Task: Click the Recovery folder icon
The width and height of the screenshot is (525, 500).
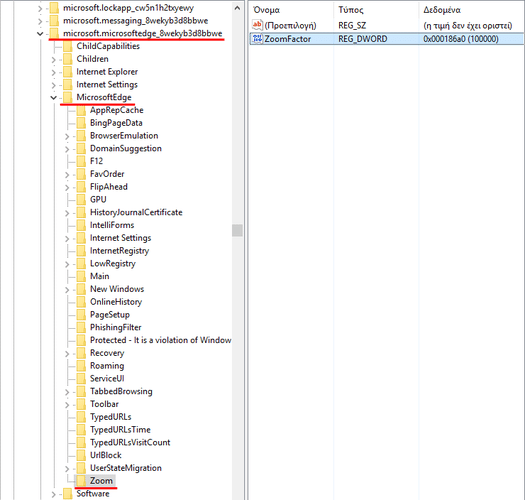Action: (x=81, y=353)
